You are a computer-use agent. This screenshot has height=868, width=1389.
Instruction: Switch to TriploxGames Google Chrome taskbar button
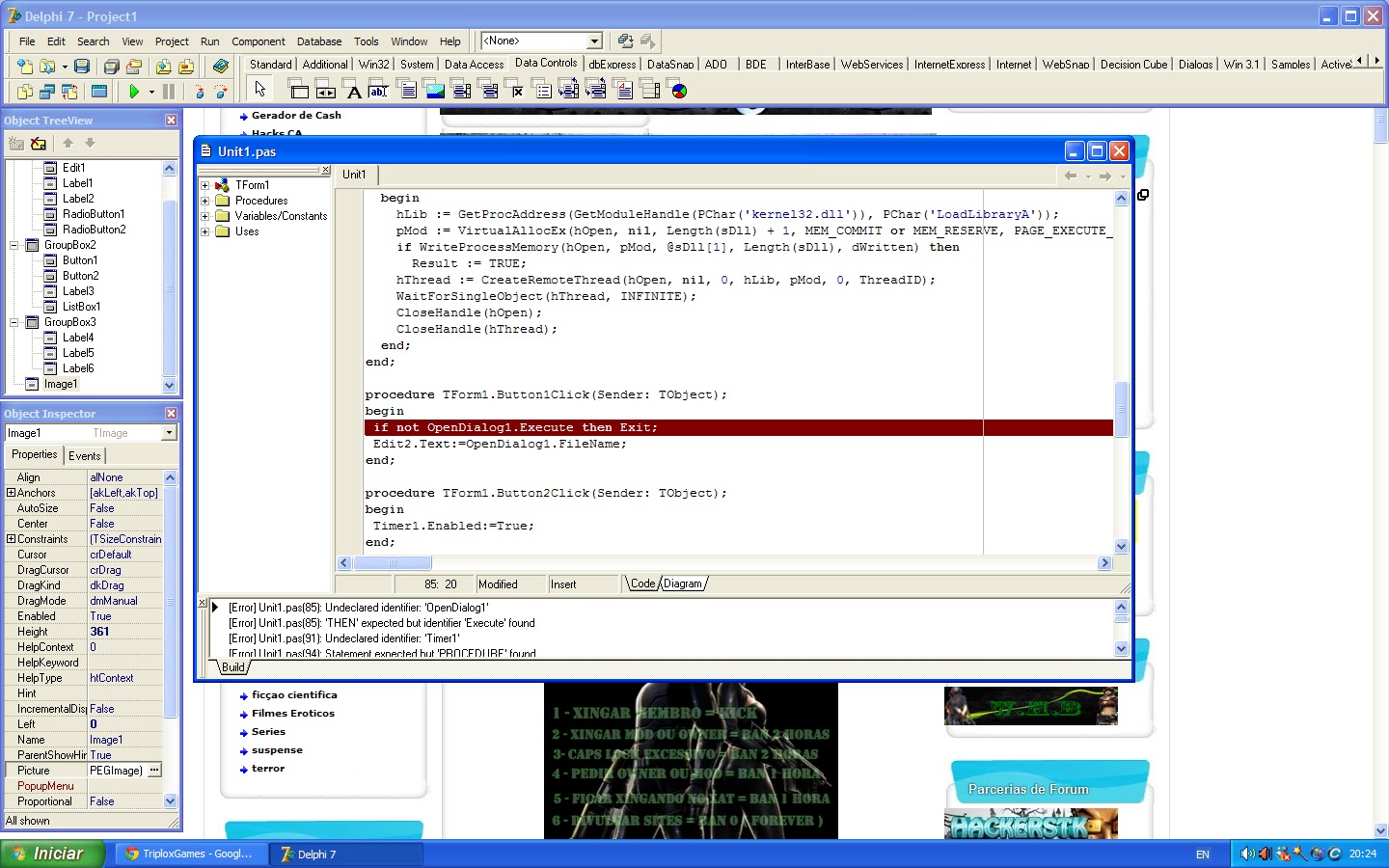(190, 854)
